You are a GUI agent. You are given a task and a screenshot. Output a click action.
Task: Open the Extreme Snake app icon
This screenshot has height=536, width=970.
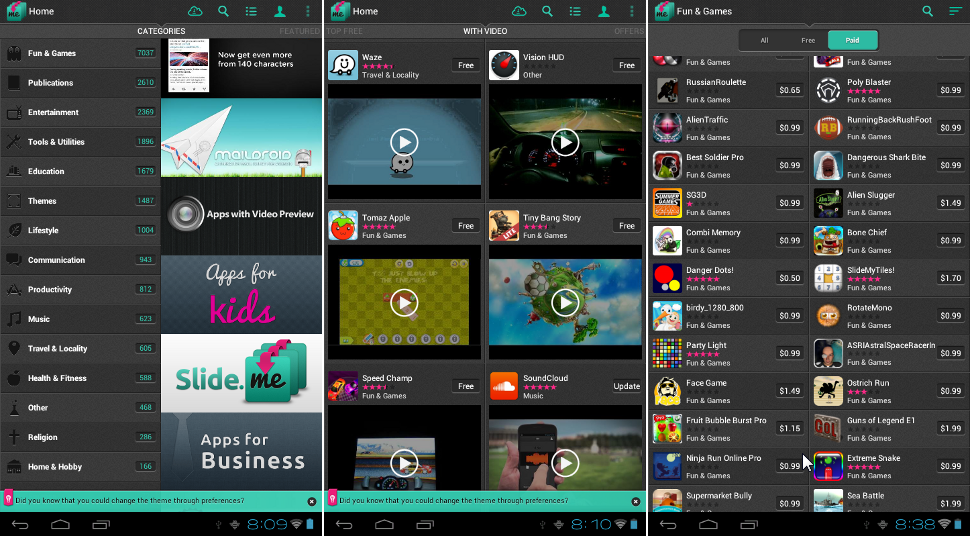click(828, 466)
